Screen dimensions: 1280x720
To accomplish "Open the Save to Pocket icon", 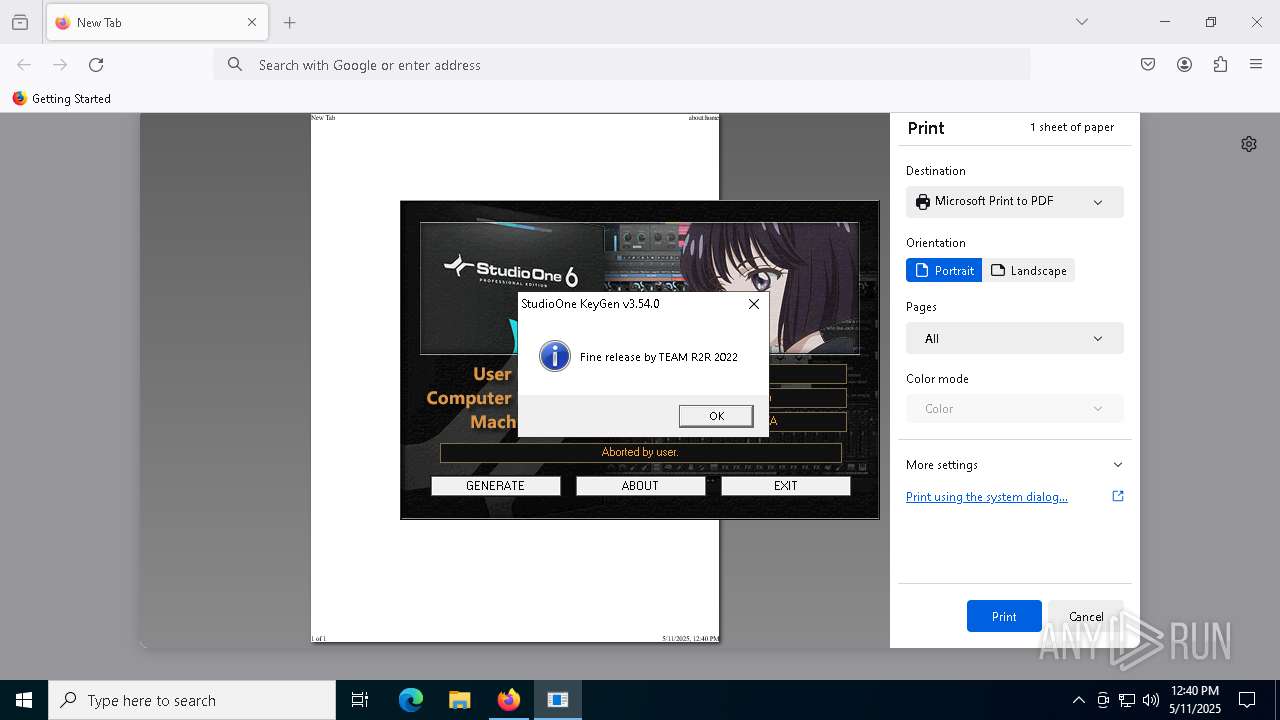I will pos(1148,65).
